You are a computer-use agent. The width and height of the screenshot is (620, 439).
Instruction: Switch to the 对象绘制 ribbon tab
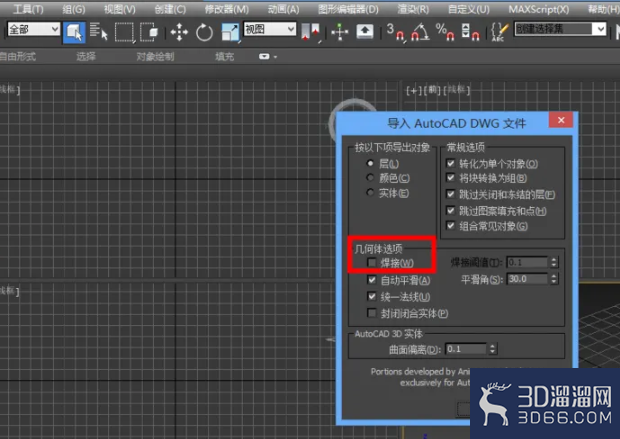tap(155, 57)
